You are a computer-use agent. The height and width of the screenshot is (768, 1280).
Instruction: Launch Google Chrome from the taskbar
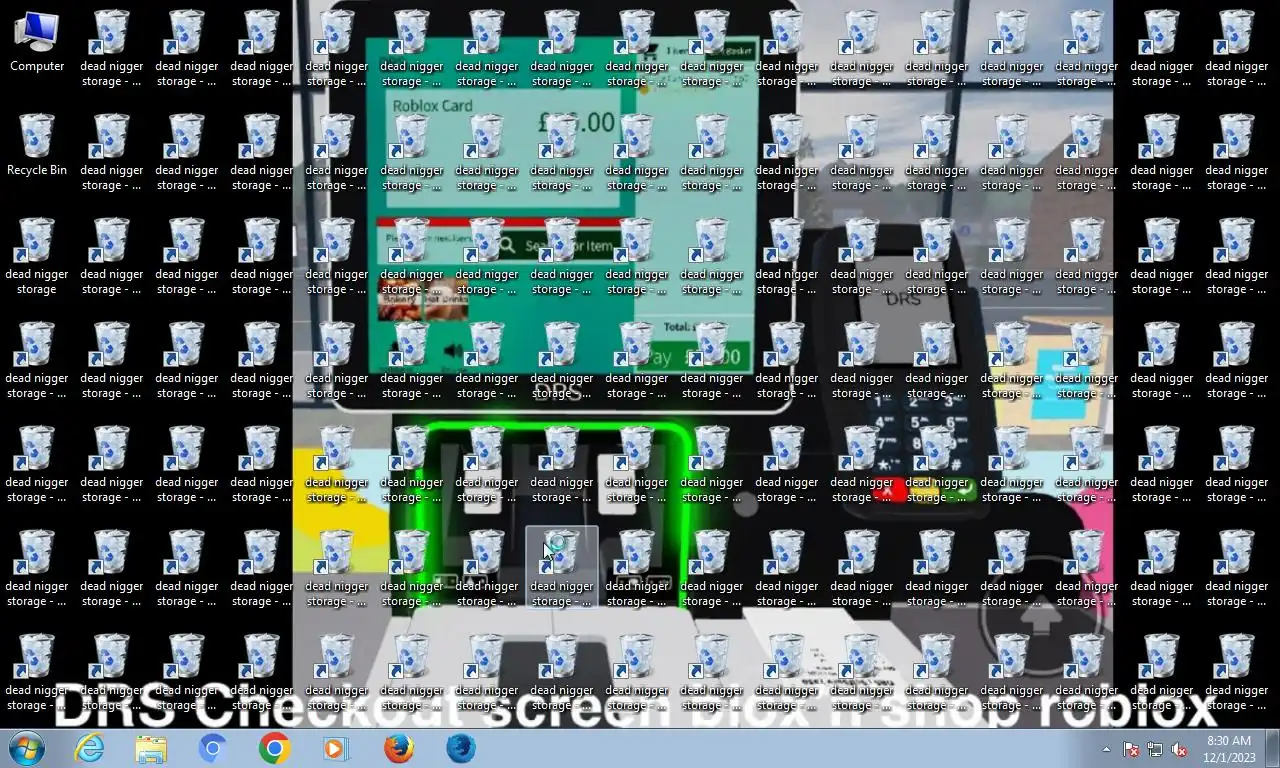pyautogui.click(x=274, y=748)
